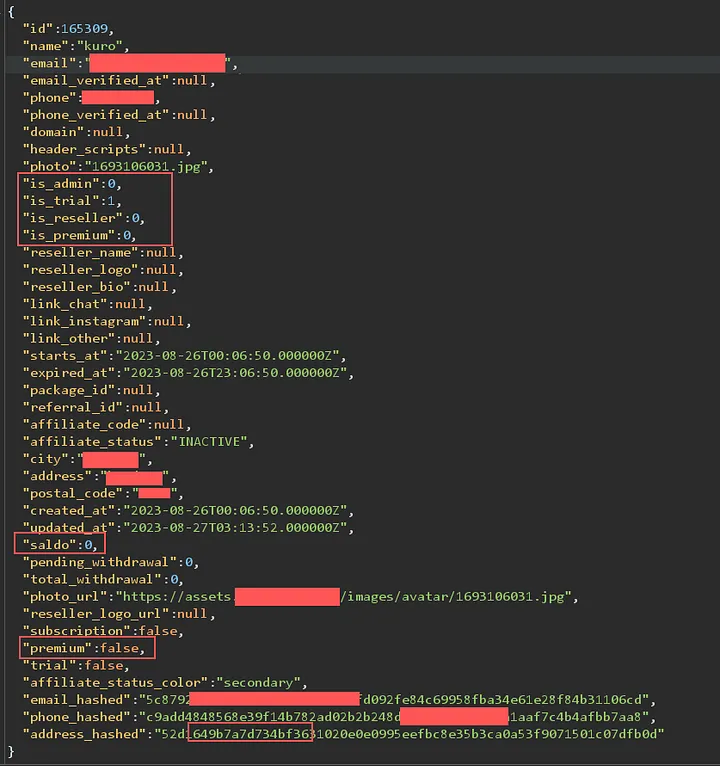Click the "reseller_logo":null line
Screen dimensions: 720x766
pyautogui.click(x=103, y=270)
